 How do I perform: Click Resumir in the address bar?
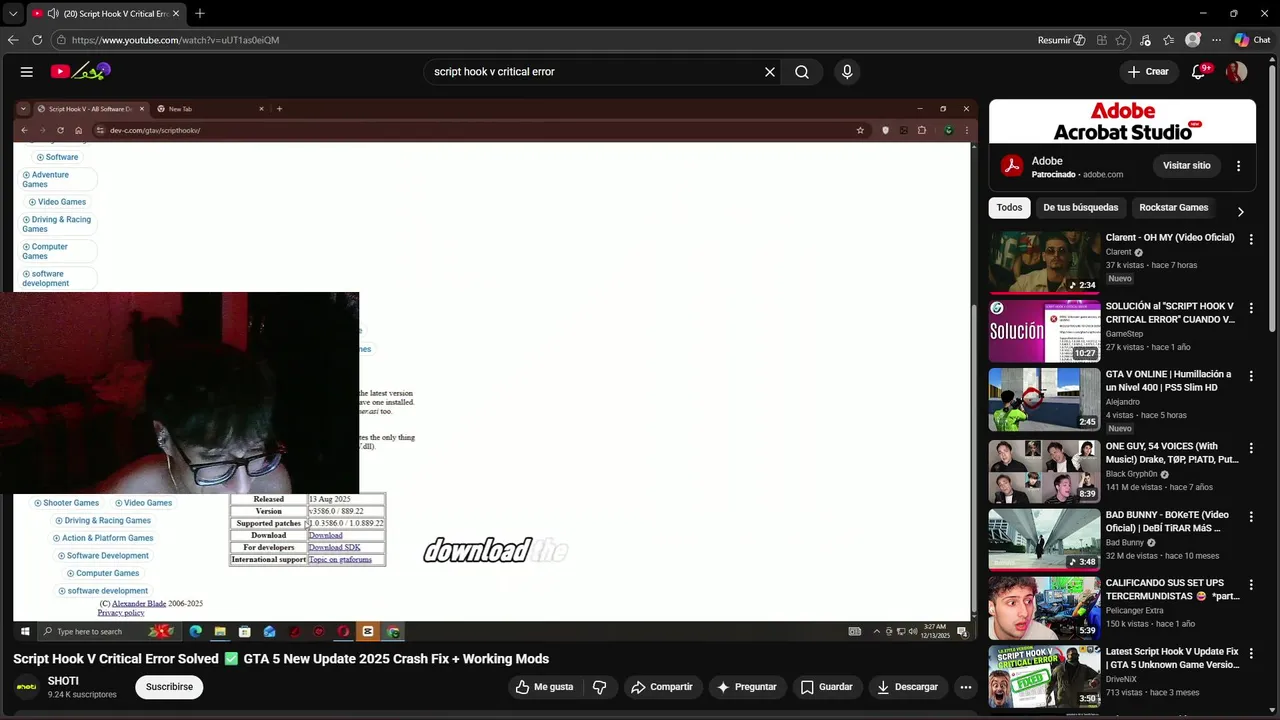click(x=1061, y=40)
